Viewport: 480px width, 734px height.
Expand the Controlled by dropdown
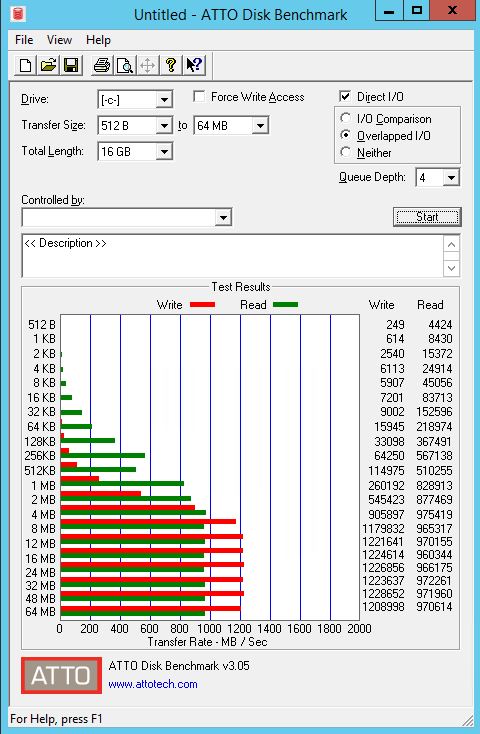223,217
